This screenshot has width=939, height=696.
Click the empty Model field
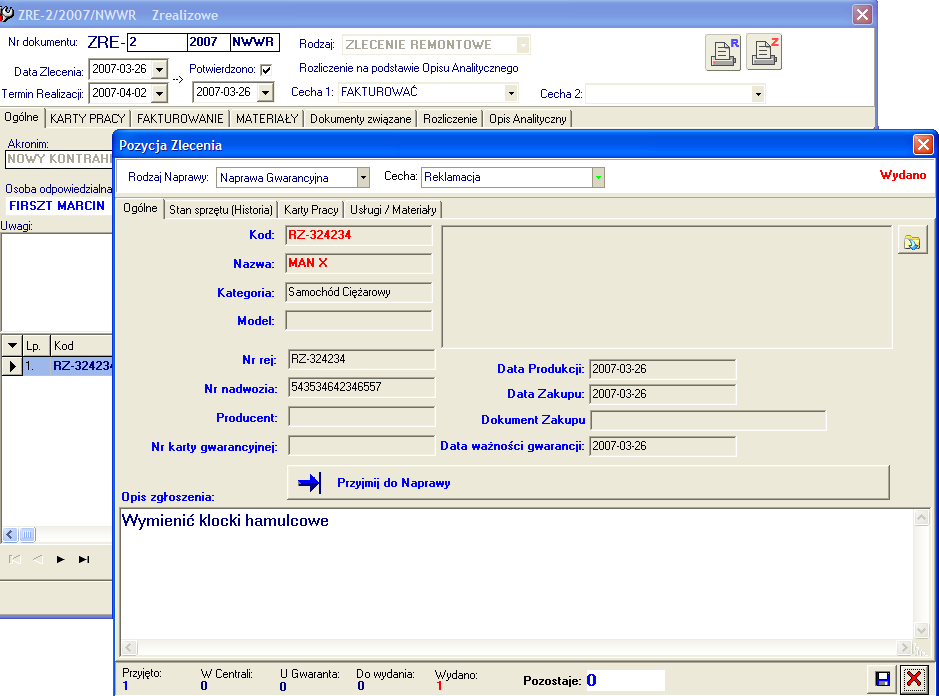click(358, 320)
